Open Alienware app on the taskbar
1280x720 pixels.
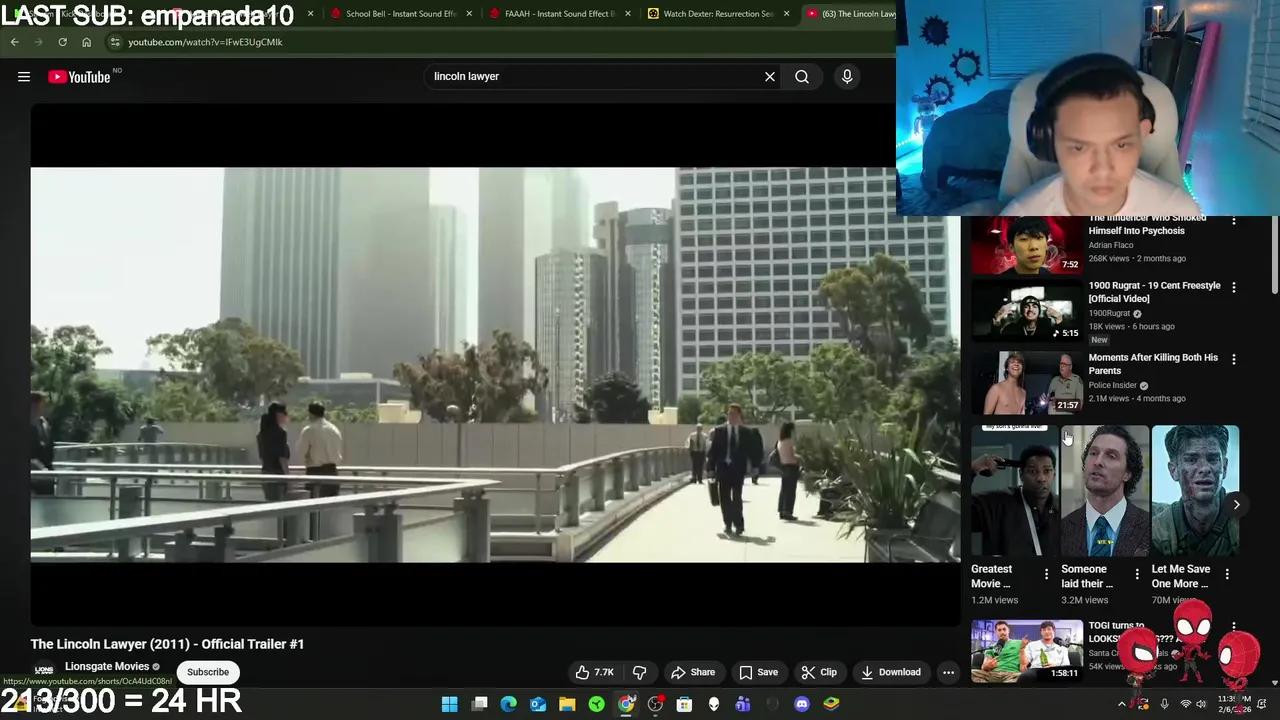[714, 704]
